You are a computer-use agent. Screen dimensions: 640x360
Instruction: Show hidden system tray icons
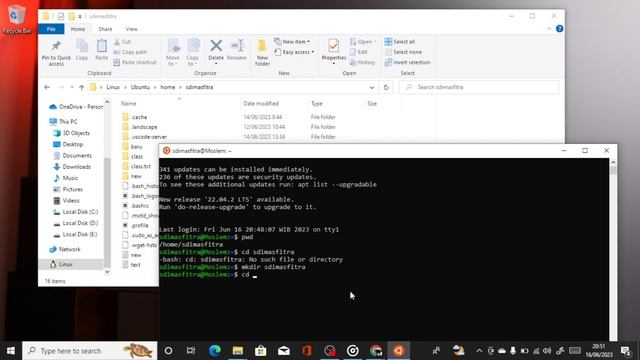479,351
